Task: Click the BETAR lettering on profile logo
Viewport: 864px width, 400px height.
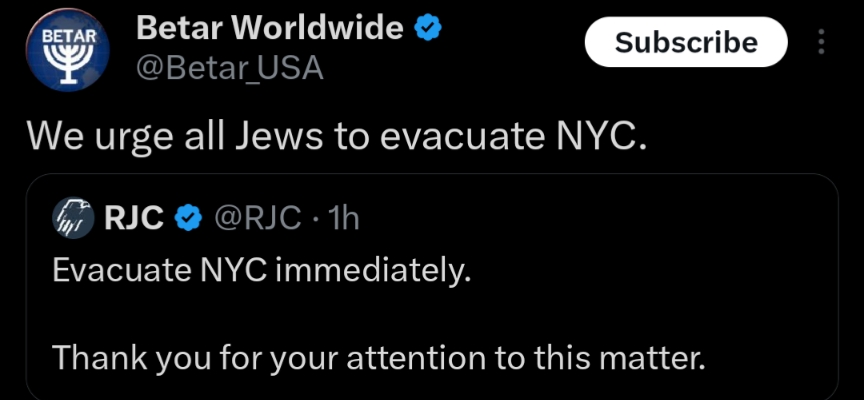Action: (64, 37)
